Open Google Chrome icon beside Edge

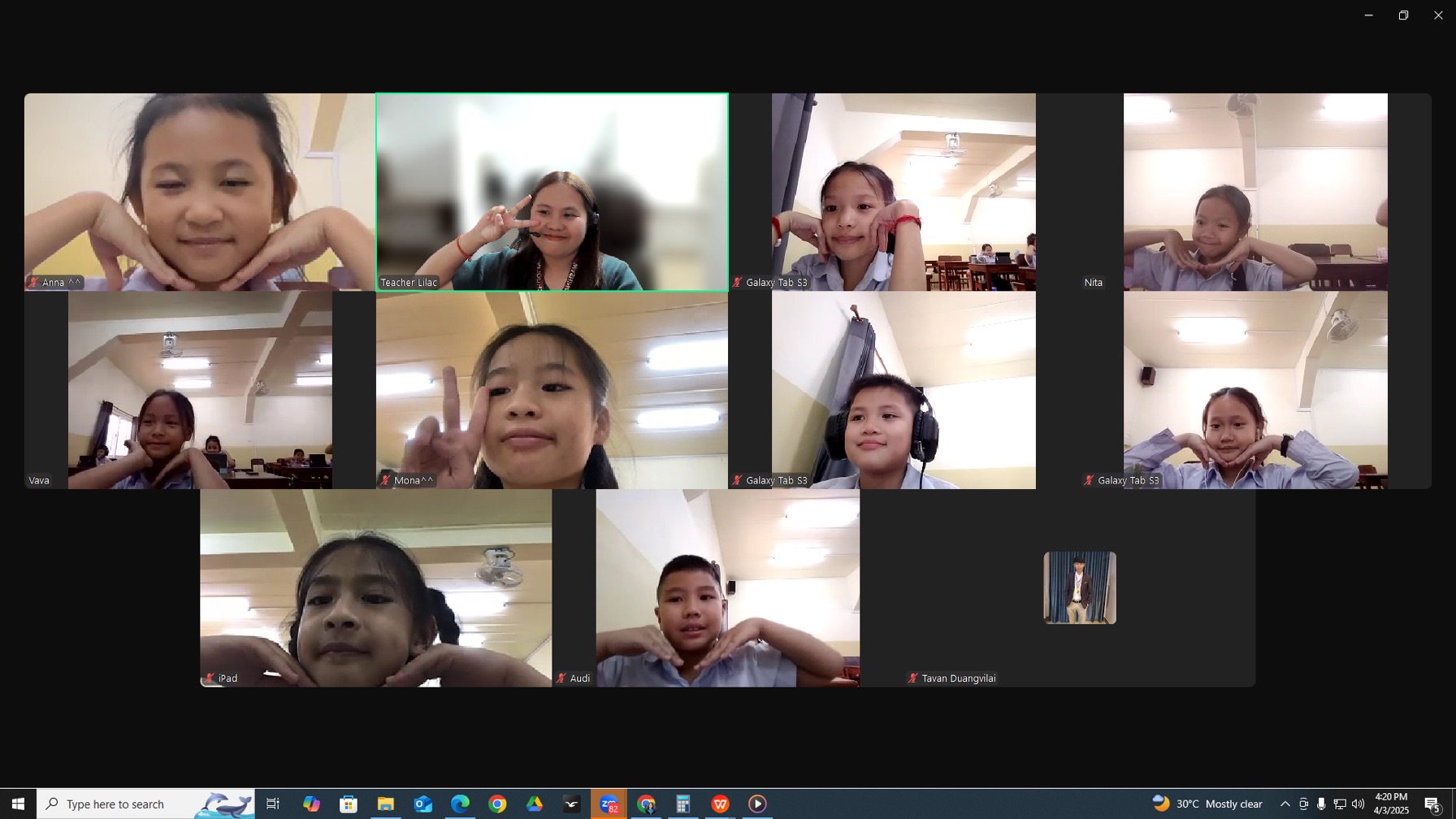[497, 804]
